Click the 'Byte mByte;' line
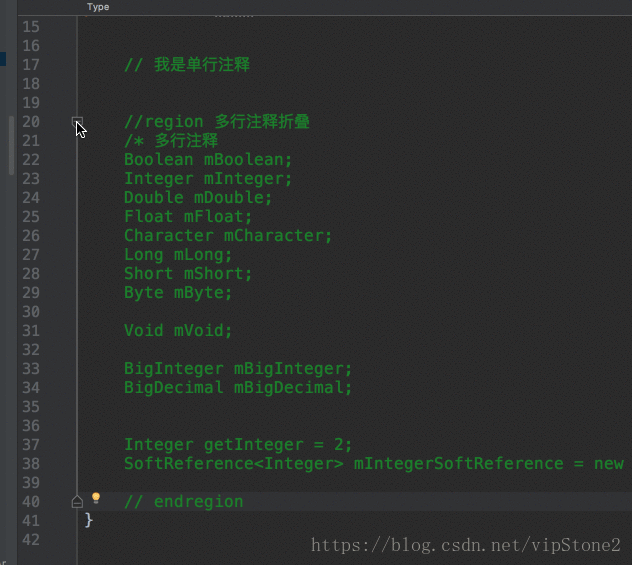The height and width of the screenshot is (565, 632). point(178,293)
